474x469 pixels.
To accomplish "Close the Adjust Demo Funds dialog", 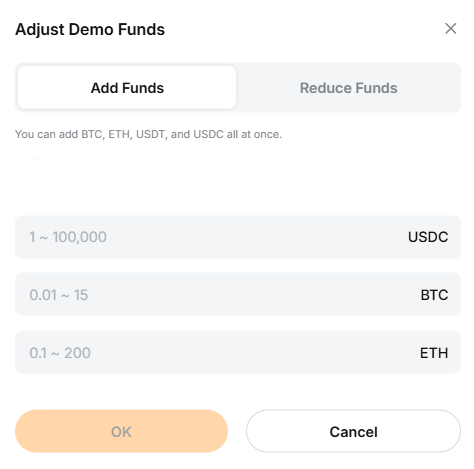I will 451,29.
